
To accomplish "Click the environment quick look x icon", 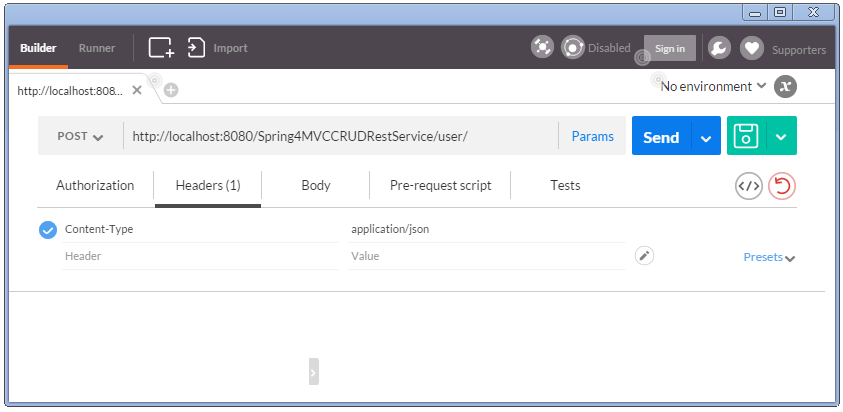I will point(786,86).
